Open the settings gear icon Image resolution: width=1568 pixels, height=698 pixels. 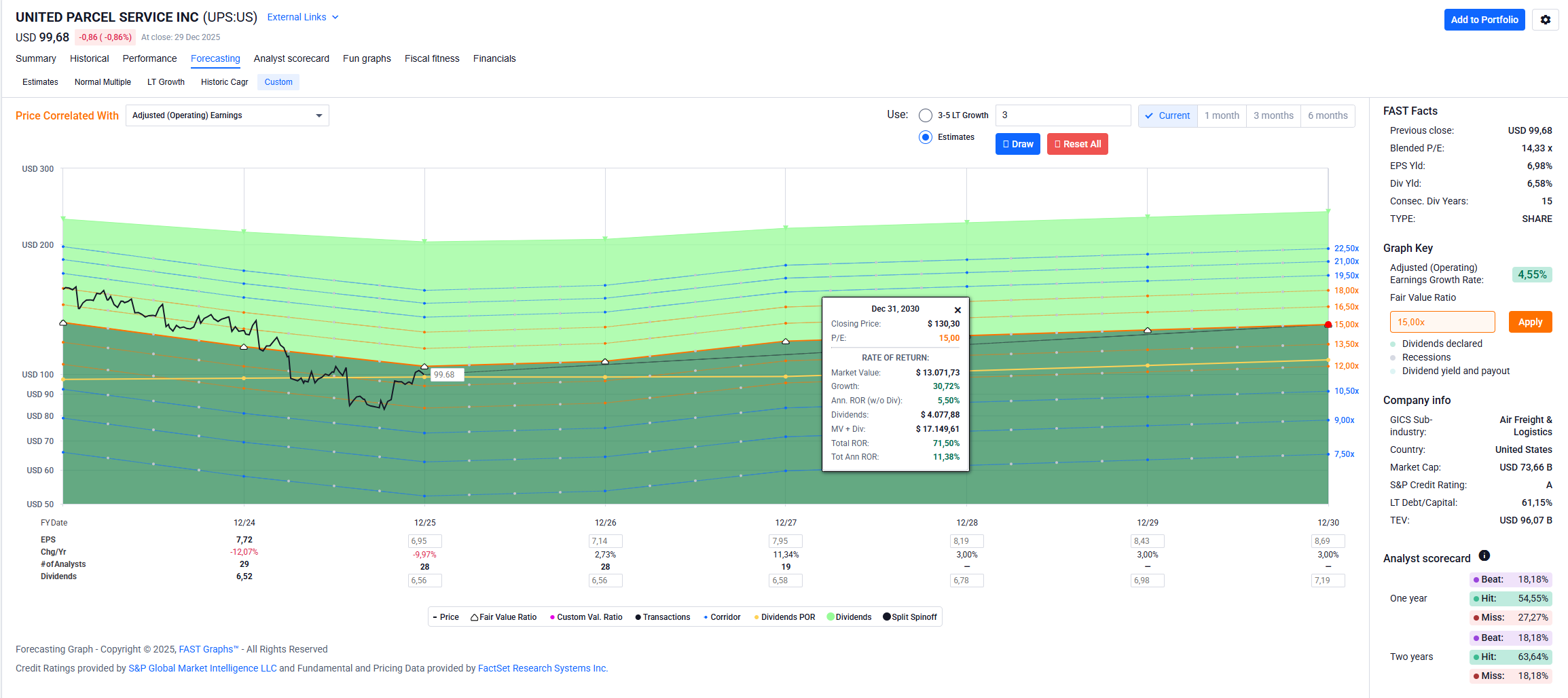1545,20
